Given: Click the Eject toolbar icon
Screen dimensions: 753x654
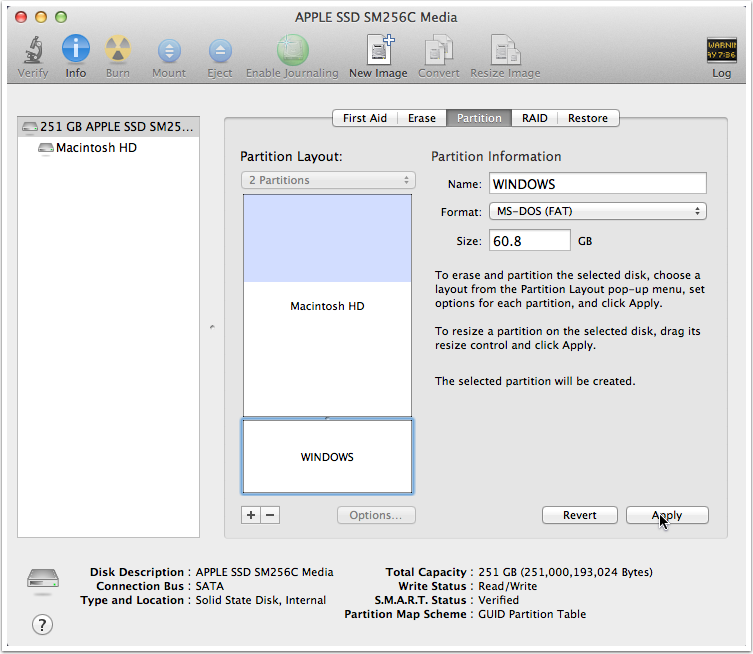Looking at the screenshot, I should click(220, 50).
